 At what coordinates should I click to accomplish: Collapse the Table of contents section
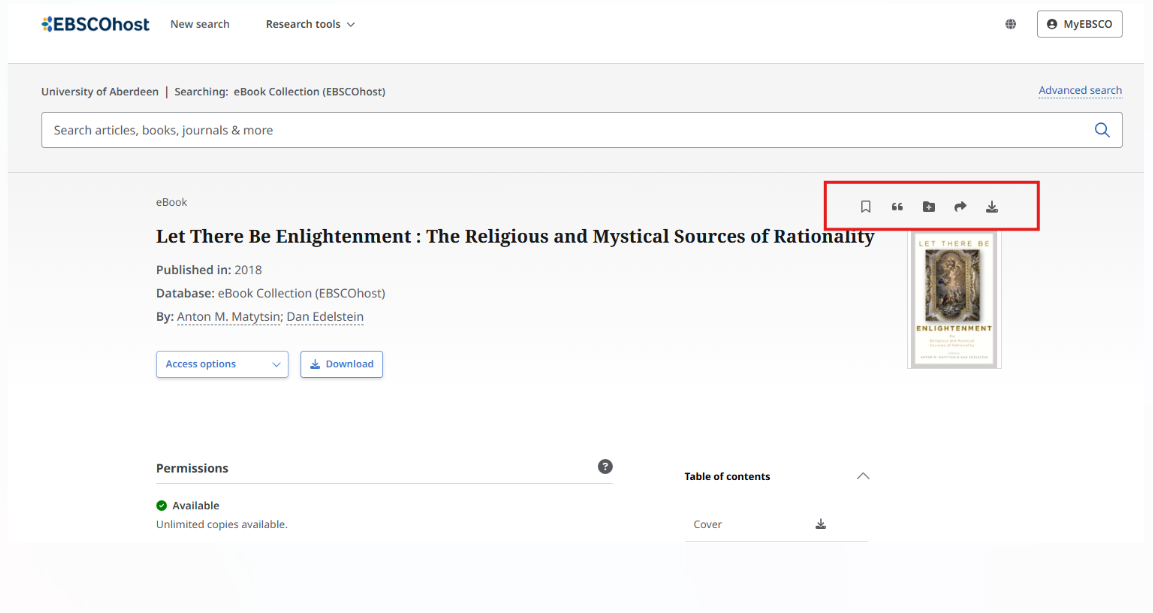click(x=863, y=476)
